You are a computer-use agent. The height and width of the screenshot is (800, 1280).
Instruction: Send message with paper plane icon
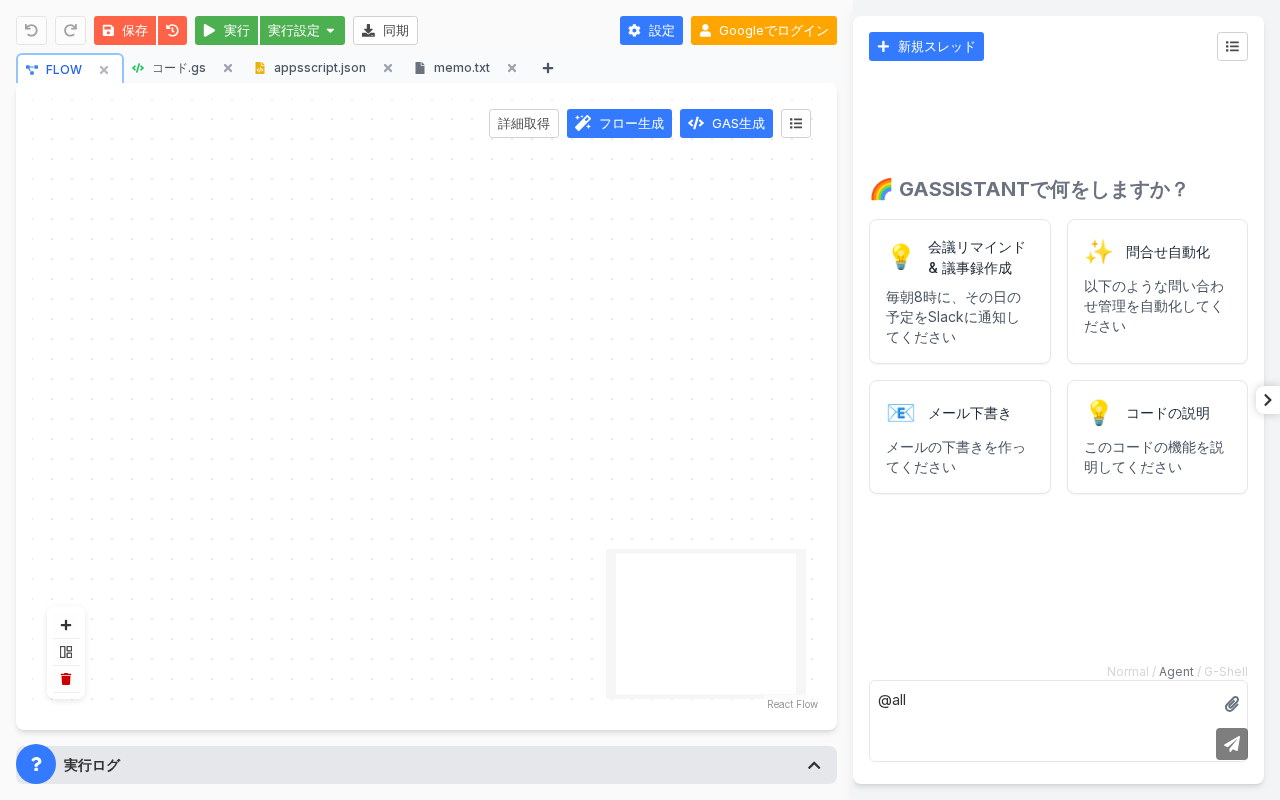pos(1232,744)
